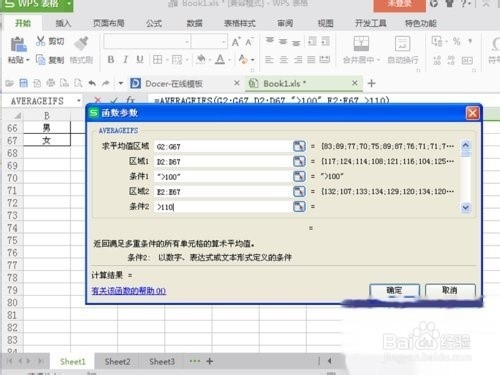Open the 插入 ribbon tab
The image size is (500, 375).
click(x=63, y=23)
